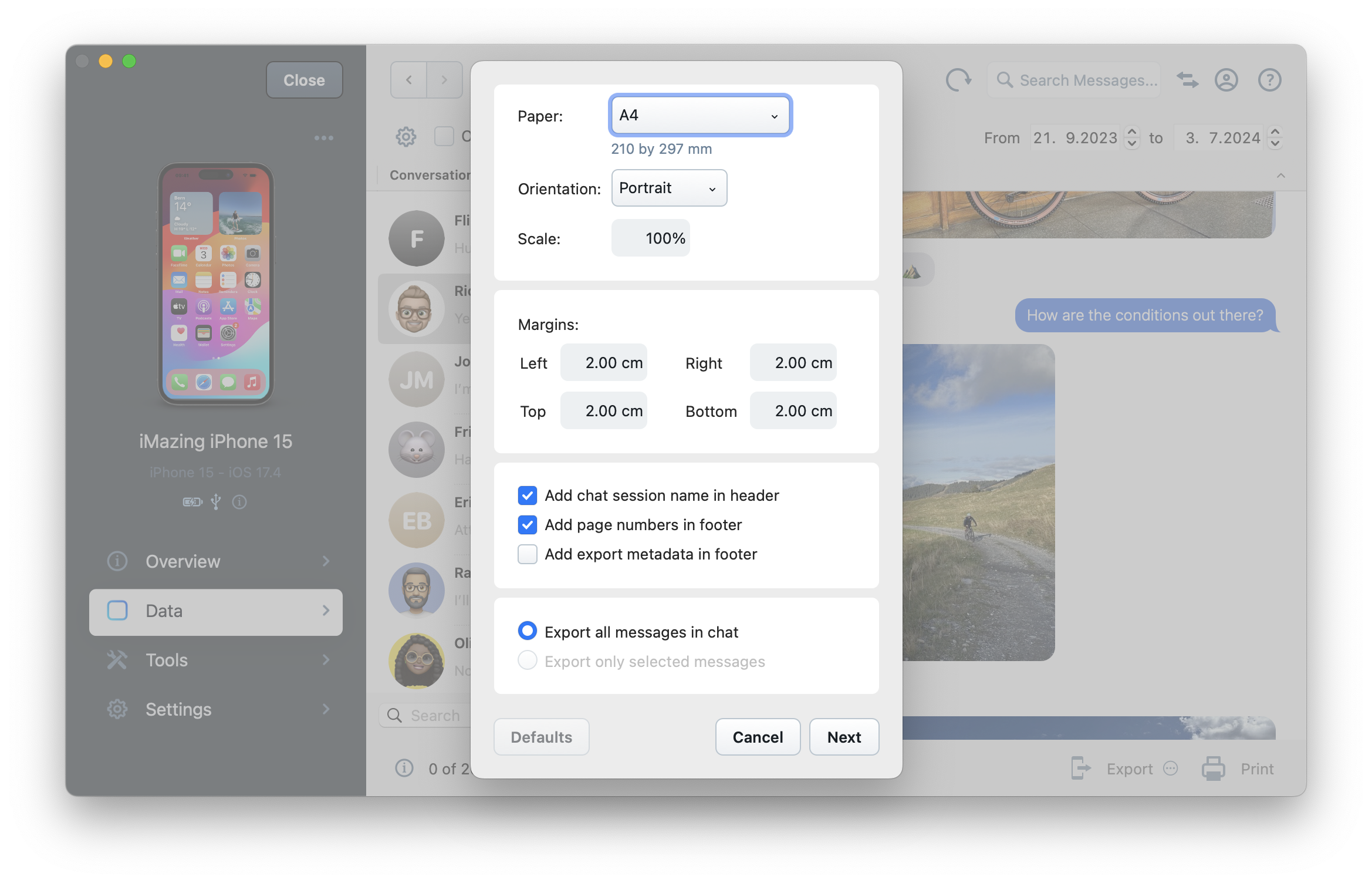This screenshot has width=1372, height=883.
Task: Select Export only selected messages
Action: click(x=527, y=660)
